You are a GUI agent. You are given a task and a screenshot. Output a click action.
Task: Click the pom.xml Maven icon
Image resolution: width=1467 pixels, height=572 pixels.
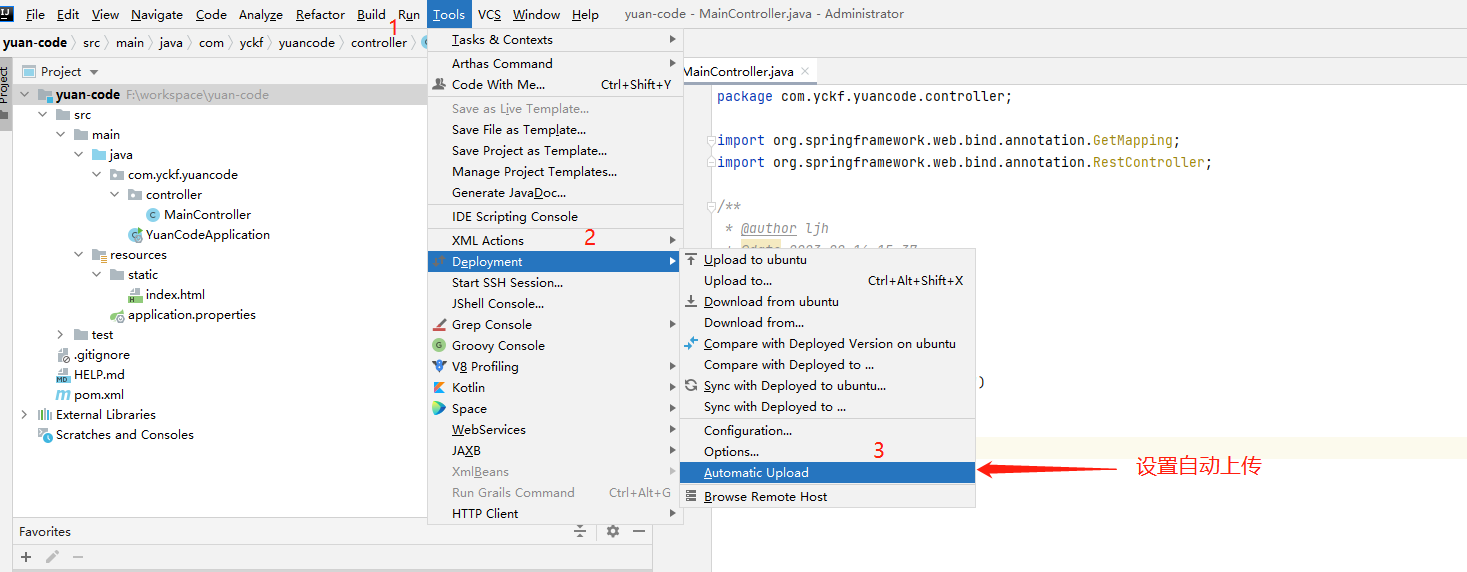[x=63, y=395]
